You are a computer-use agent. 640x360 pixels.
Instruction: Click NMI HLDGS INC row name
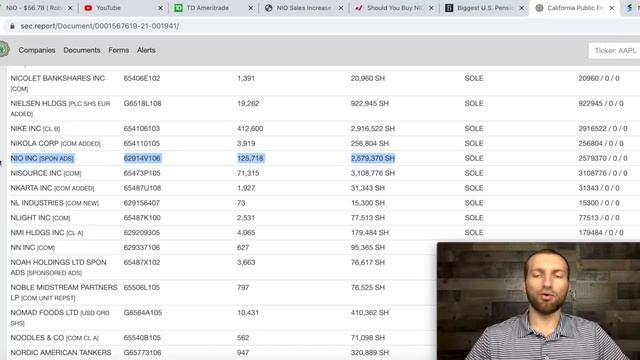pyautogui.click(x=47, y=233)
